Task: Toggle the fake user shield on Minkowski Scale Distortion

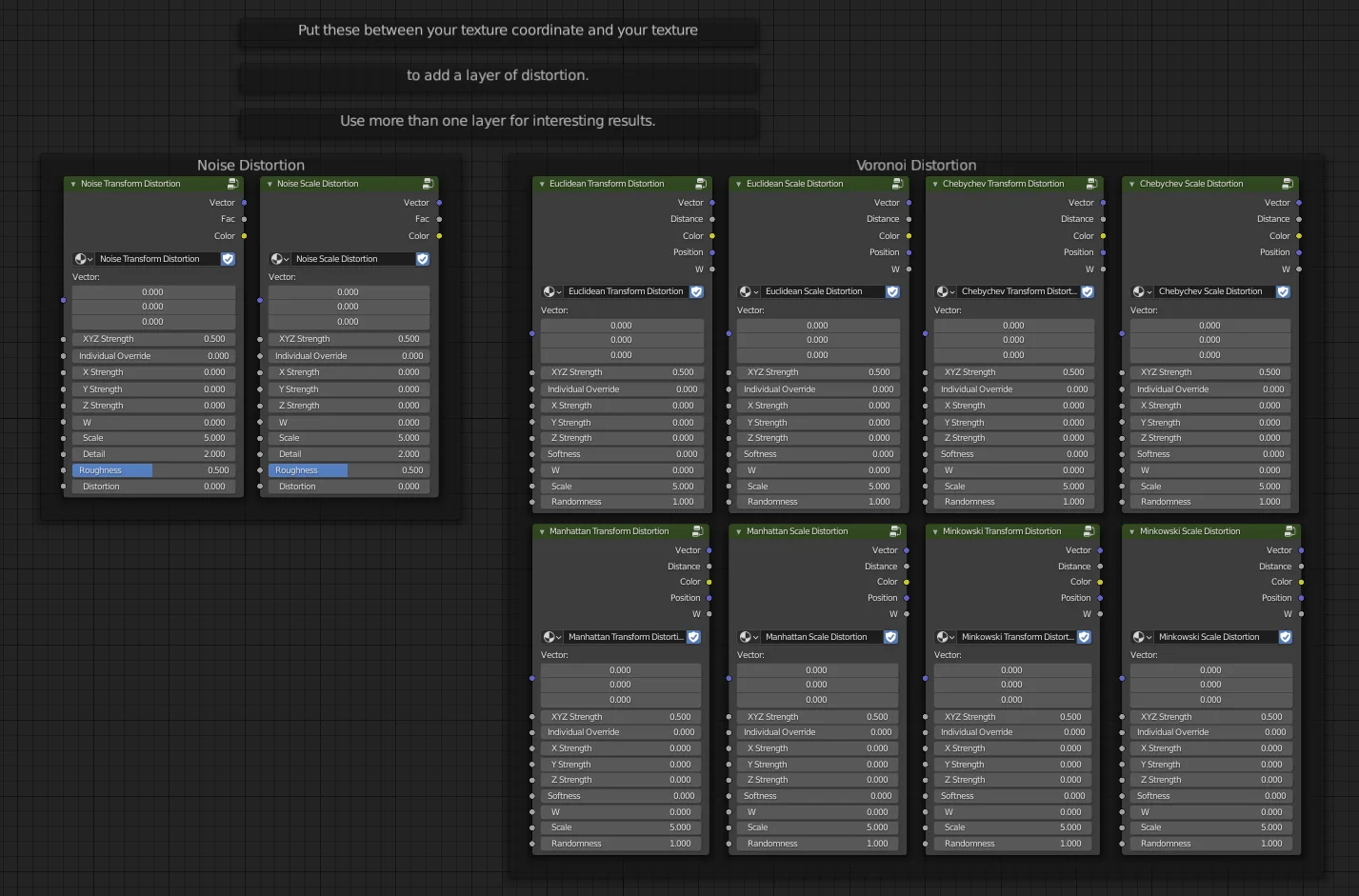Action: pos(1283,636)
